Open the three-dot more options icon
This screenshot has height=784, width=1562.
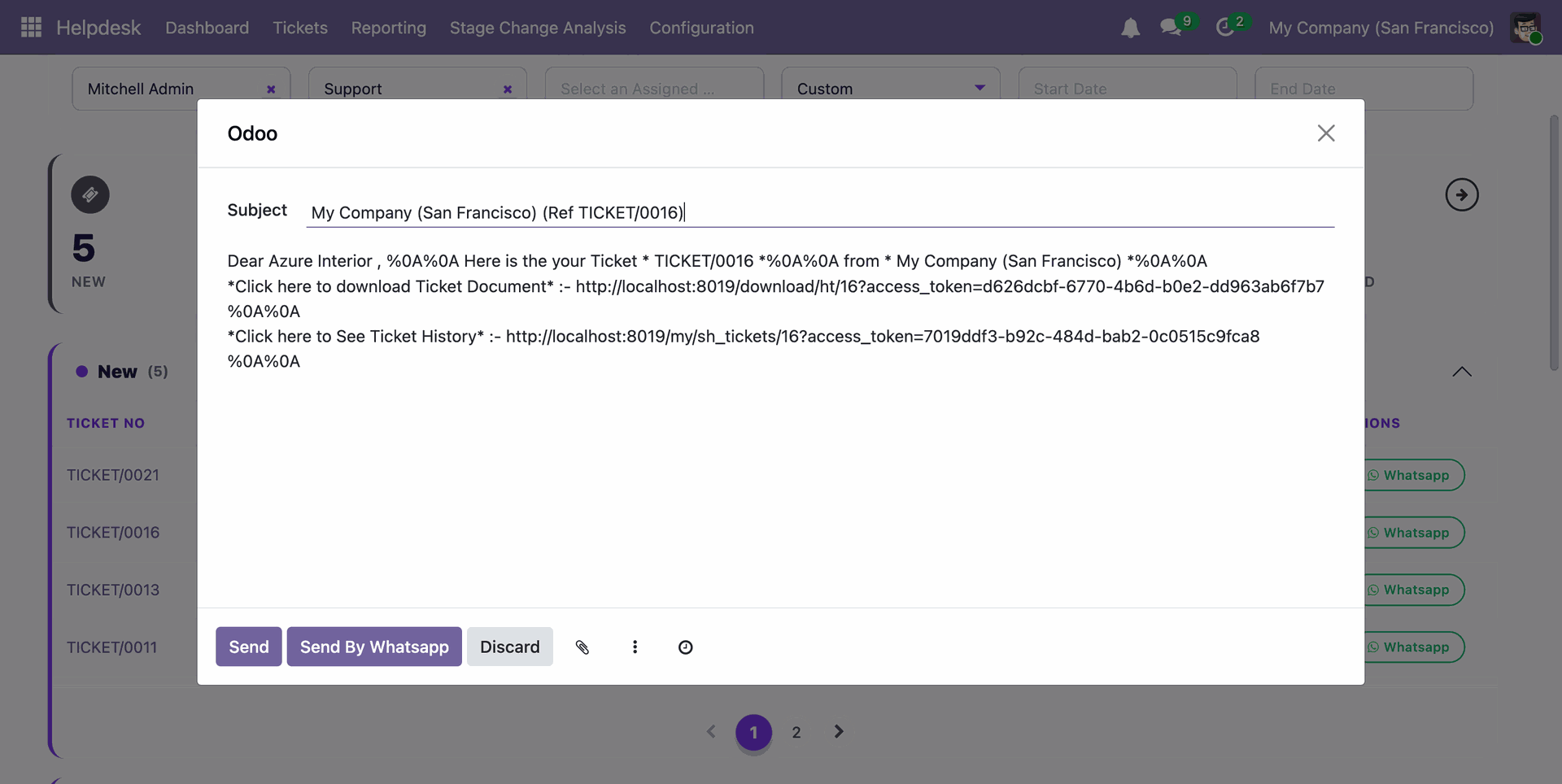(635, 647)
